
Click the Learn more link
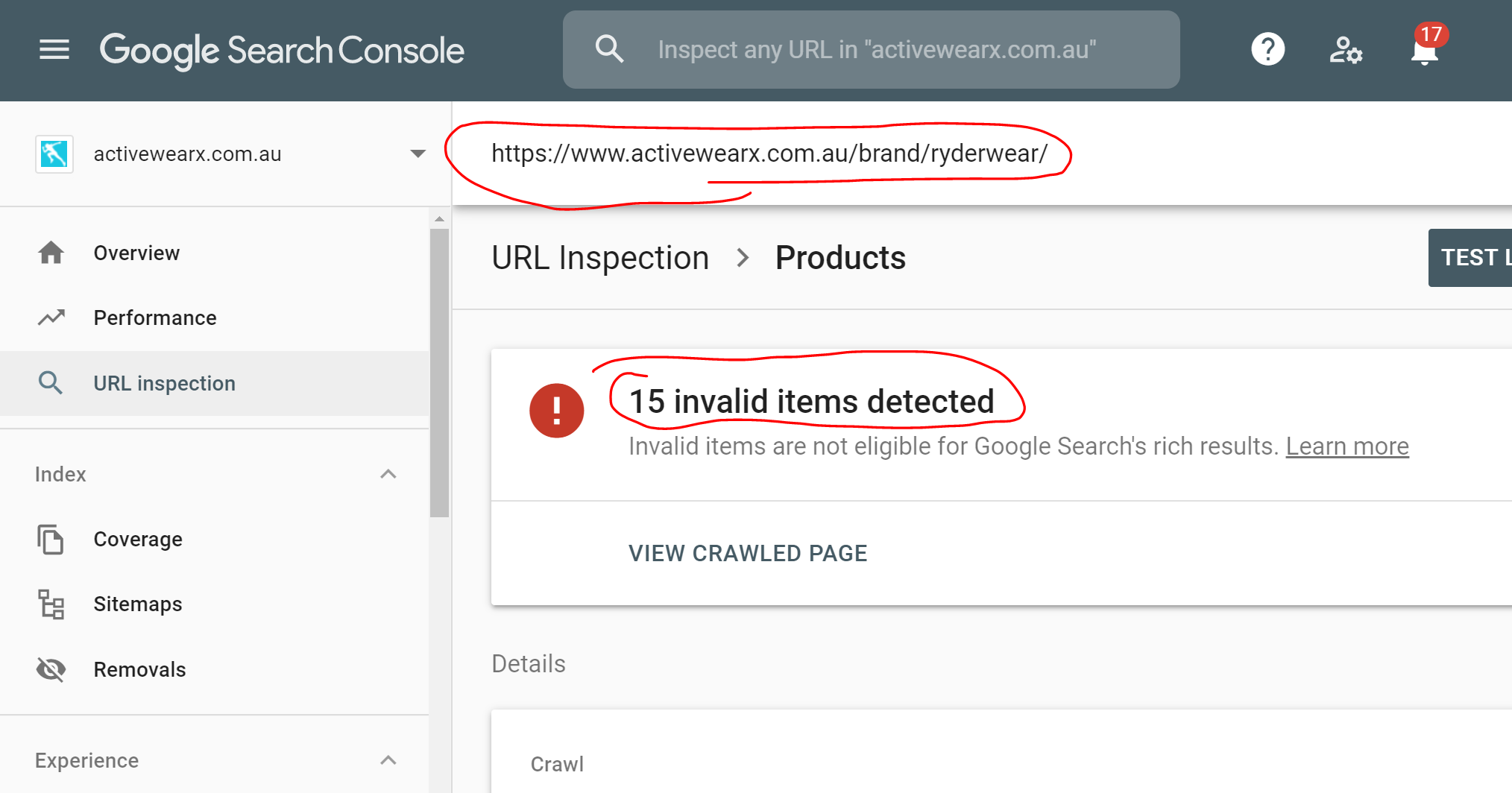(x=1346, y=446)
